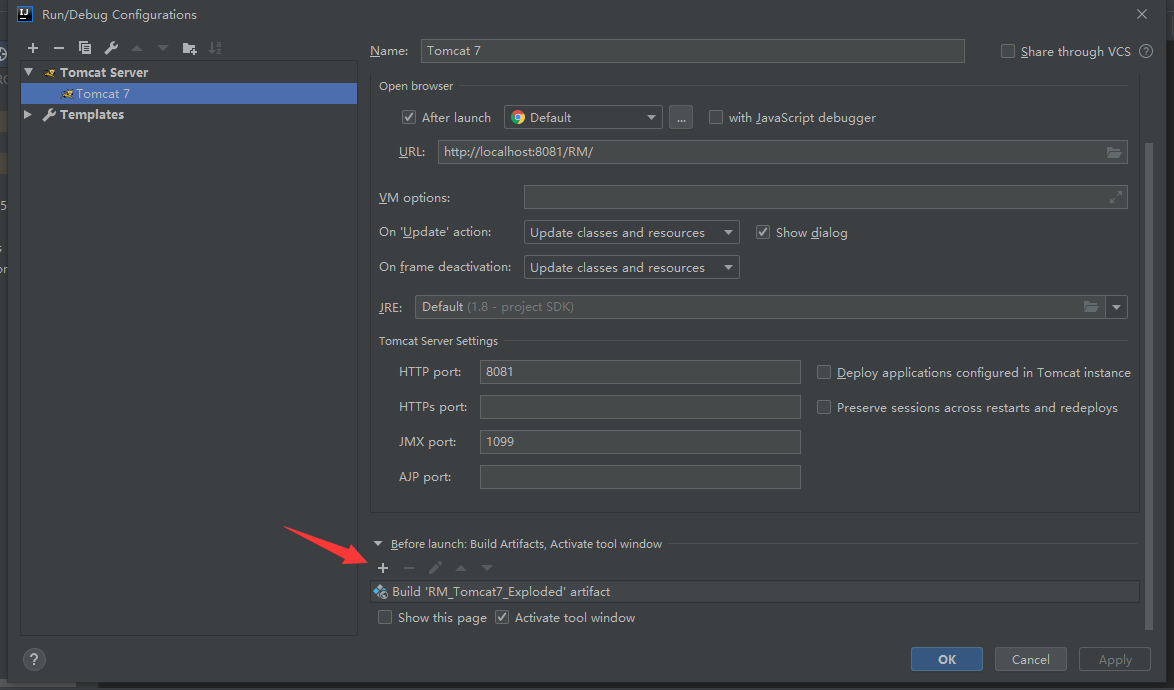Collapse the Before launch section
Image resolution: width=1174 pixels, height=690 pixels.
pos(378,544)
